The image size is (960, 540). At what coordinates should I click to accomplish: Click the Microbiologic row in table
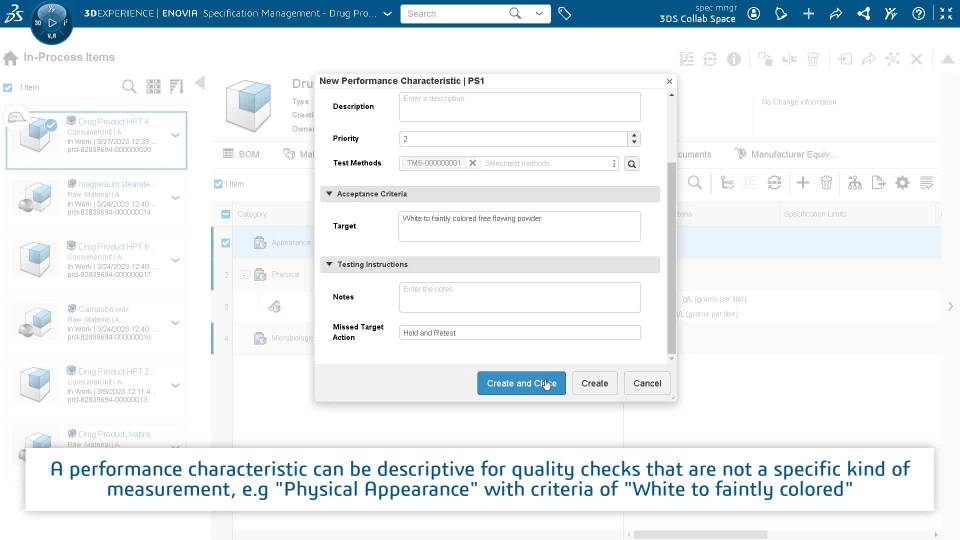click(x=292, y=338)
